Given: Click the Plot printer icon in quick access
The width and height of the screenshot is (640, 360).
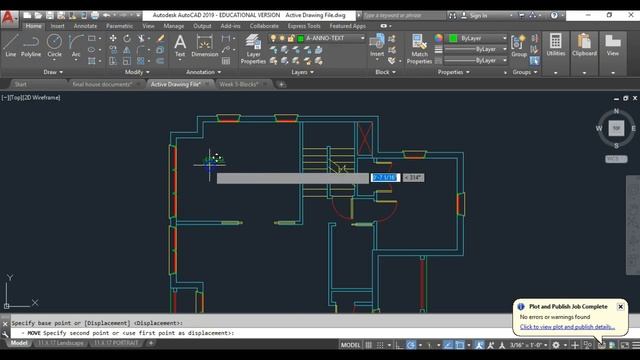Looking at the screenshot, I should [x=95, y=15].
